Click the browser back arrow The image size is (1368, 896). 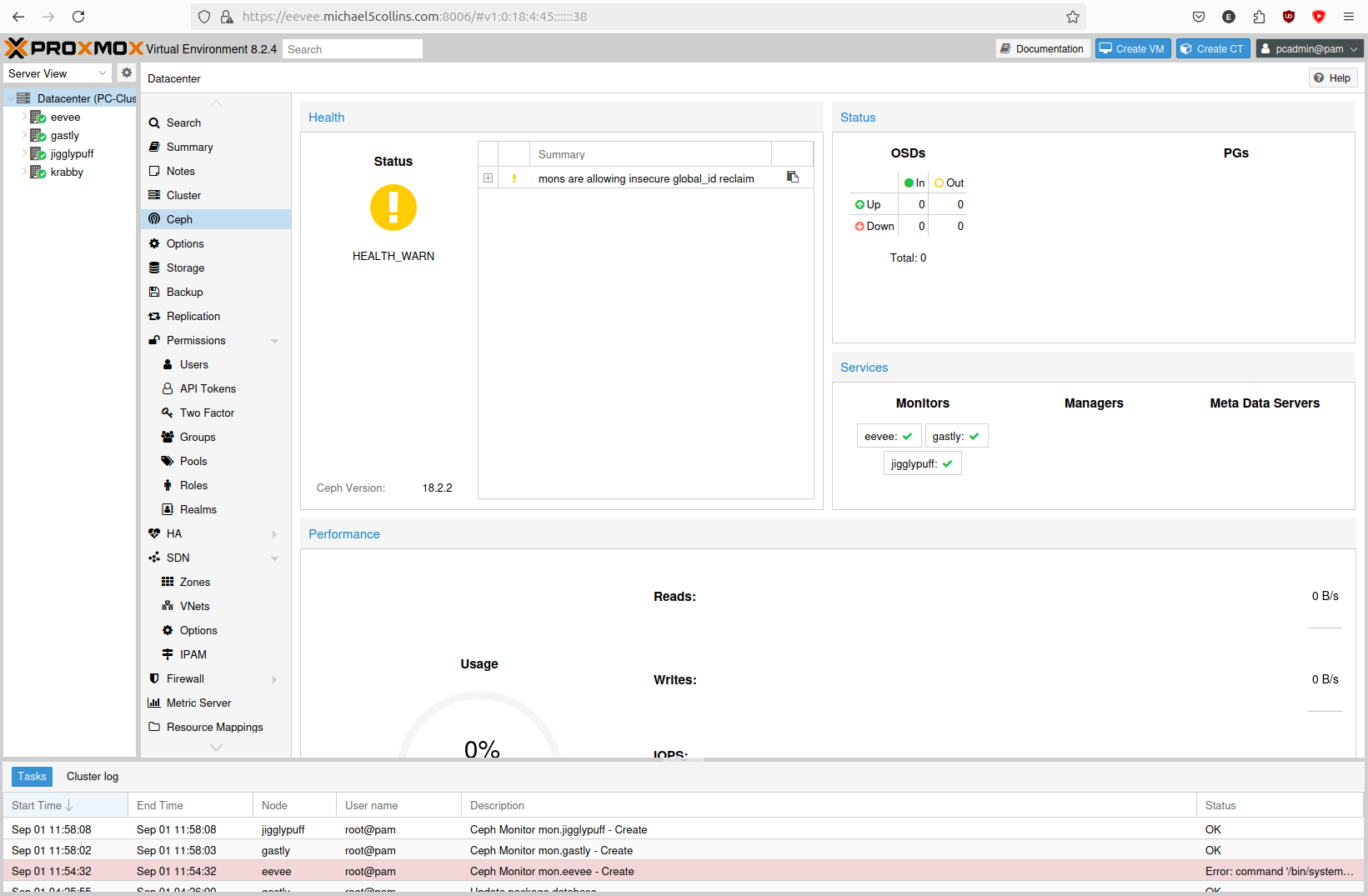pos(18,17)
